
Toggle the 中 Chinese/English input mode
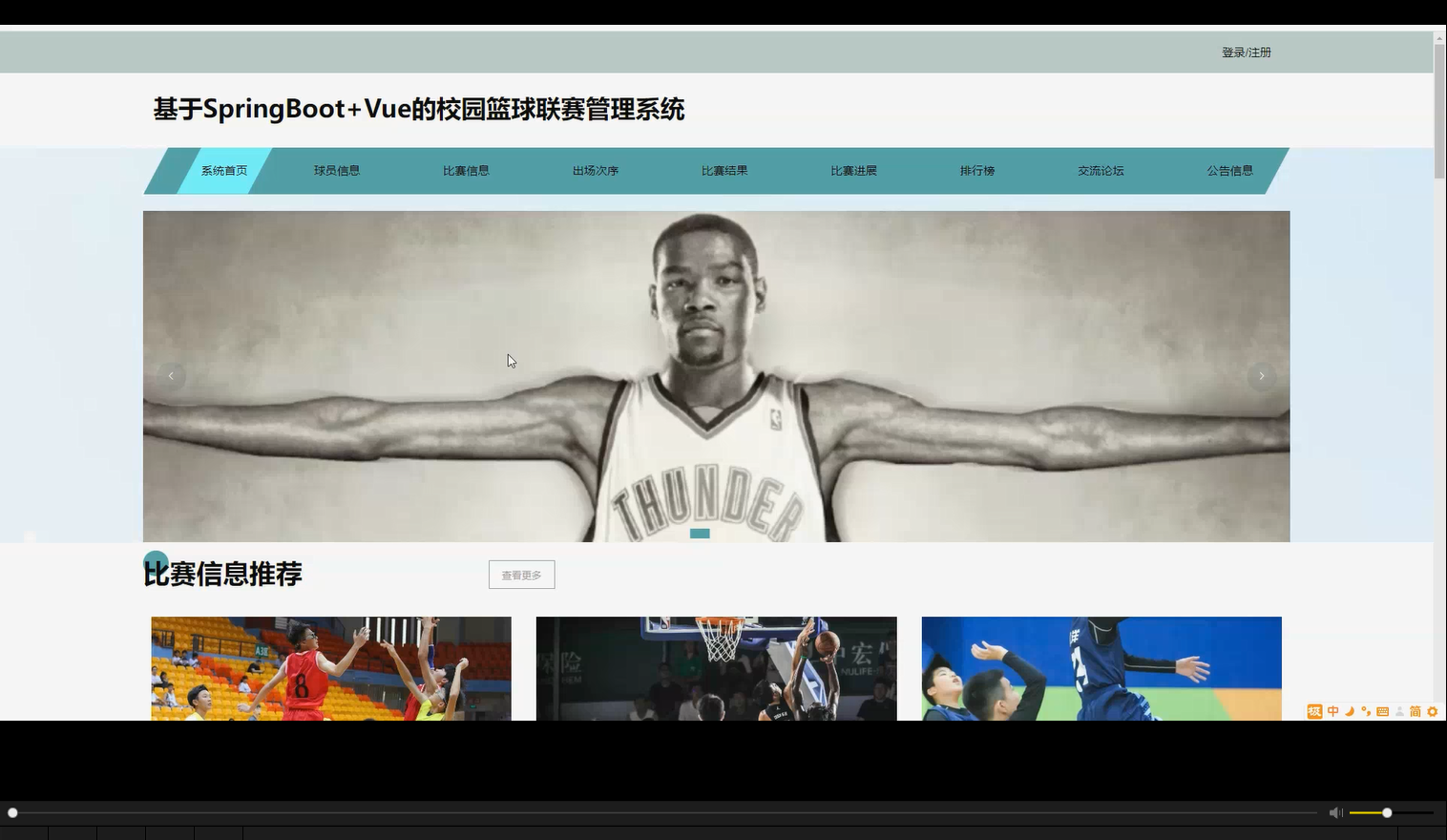[x=1332, y=711]
